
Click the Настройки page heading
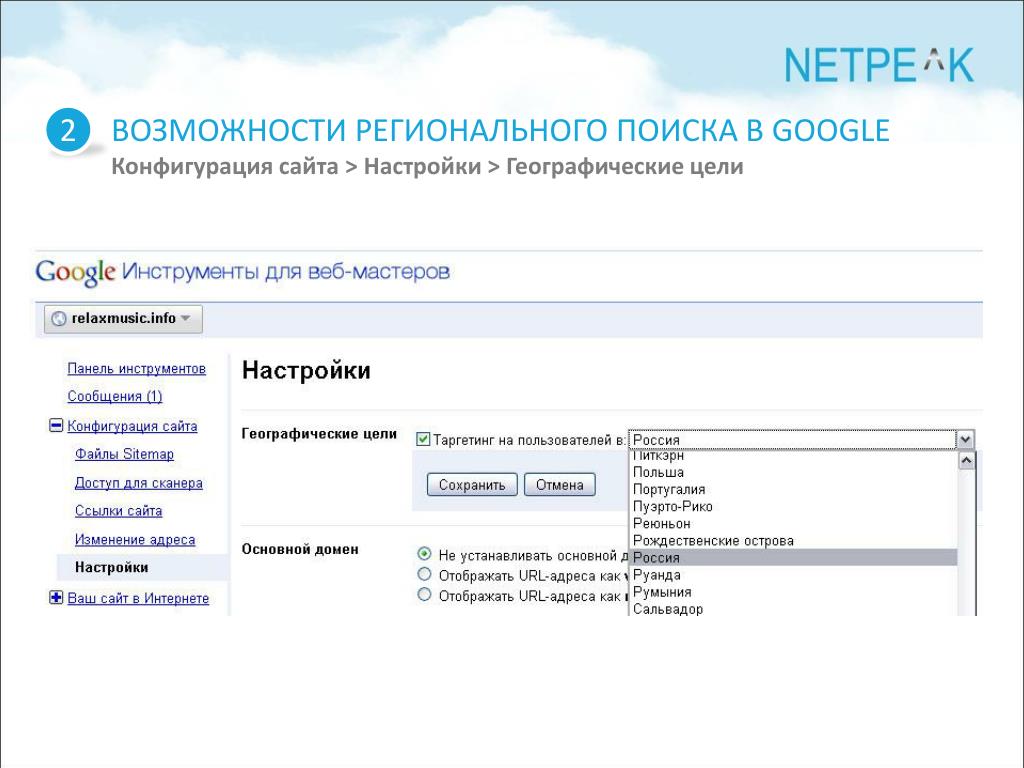click(306, 370)
